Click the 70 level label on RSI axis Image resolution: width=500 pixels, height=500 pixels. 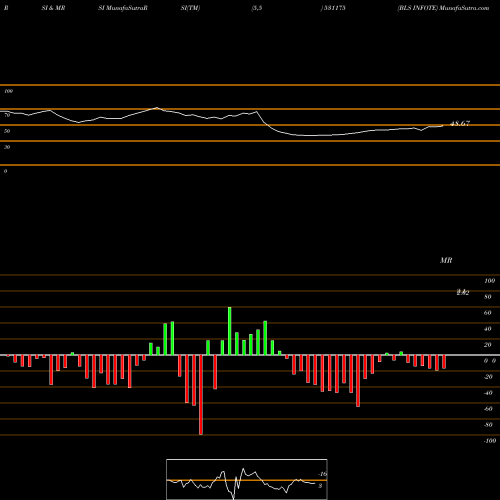7,115
